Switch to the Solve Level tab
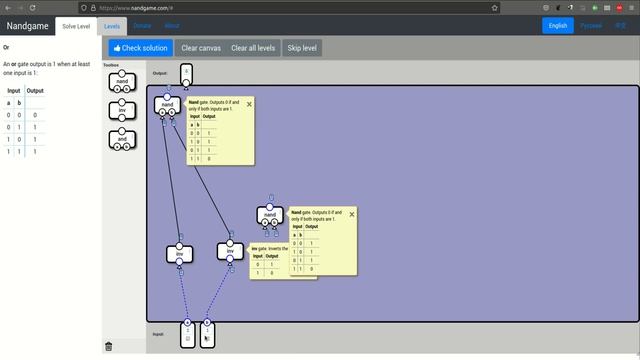This screenshot has height=360, width=640. tap(76, 26)
